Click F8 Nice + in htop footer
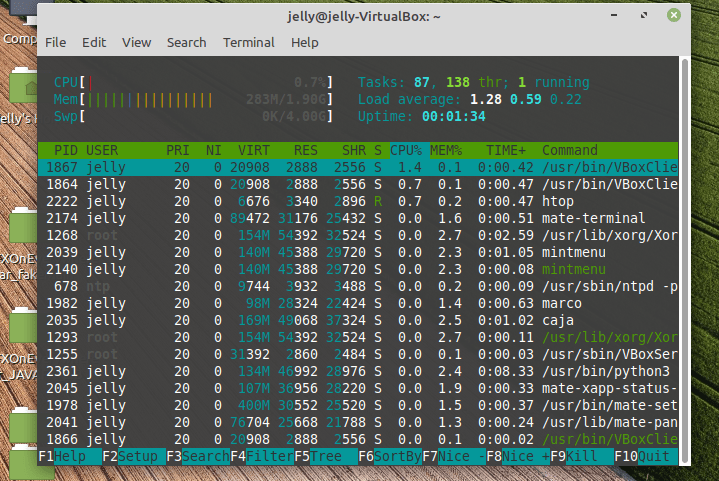 [x=518, y=456]
